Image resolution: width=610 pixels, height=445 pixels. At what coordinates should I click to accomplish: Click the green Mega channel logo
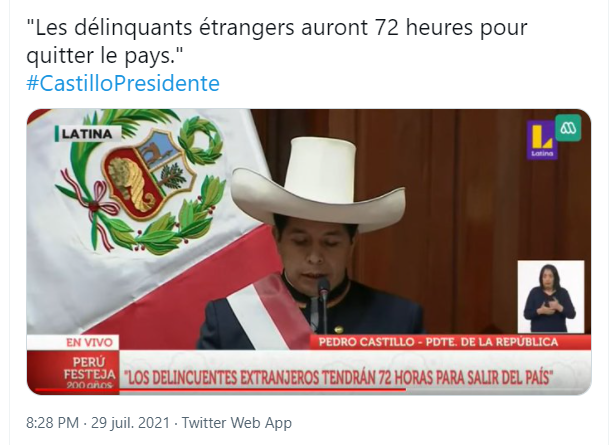pyautogui.click(x=568, y=128)
